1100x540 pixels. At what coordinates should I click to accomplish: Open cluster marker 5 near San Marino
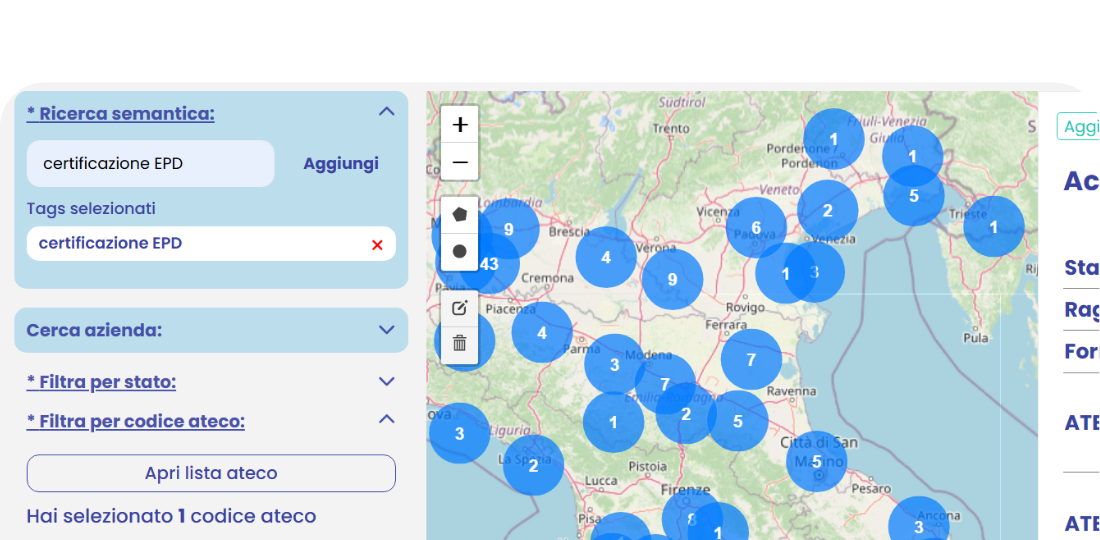click(x=817, y=461)
